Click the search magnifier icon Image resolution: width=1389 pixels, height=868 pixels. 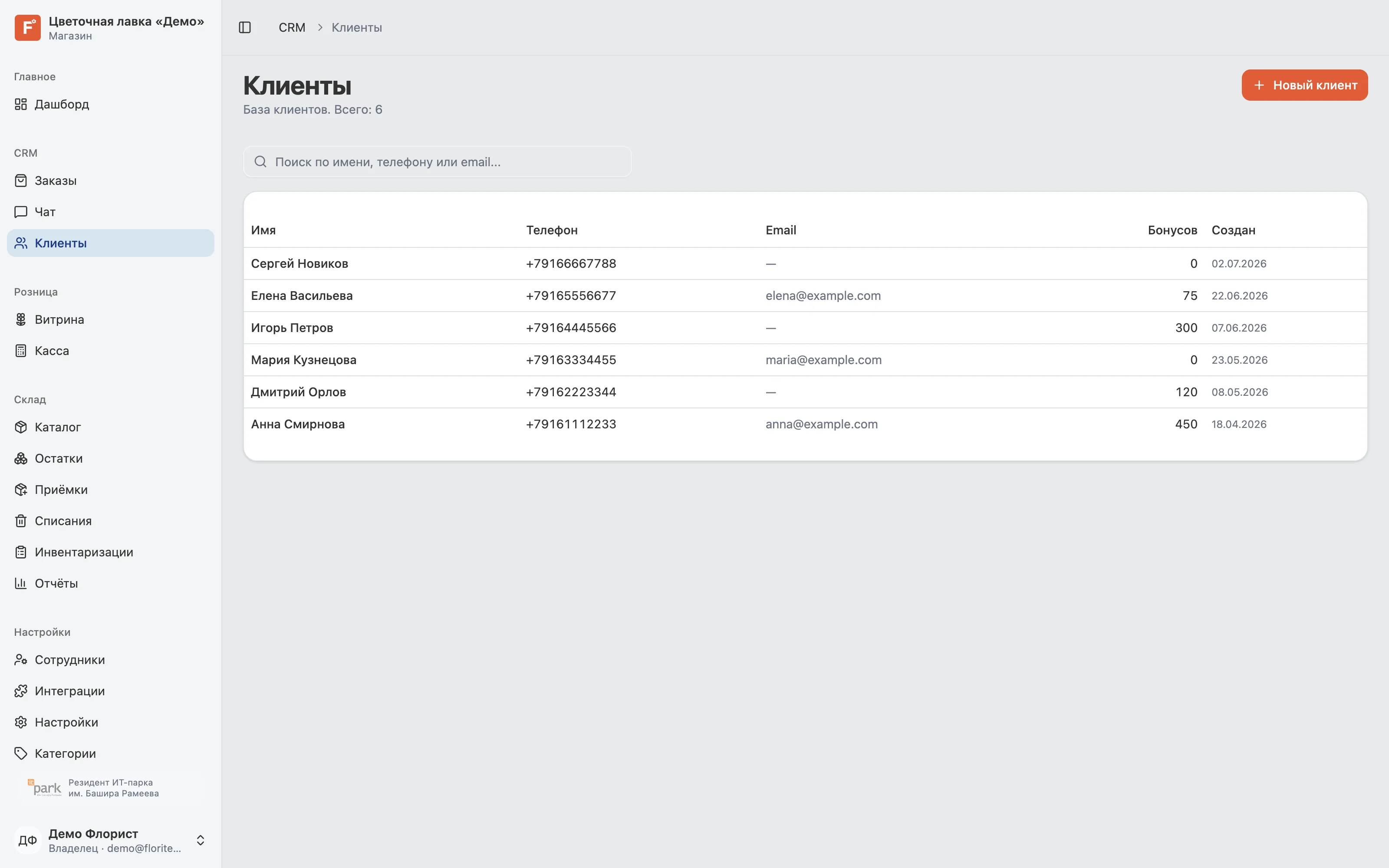tap(260, 161)
